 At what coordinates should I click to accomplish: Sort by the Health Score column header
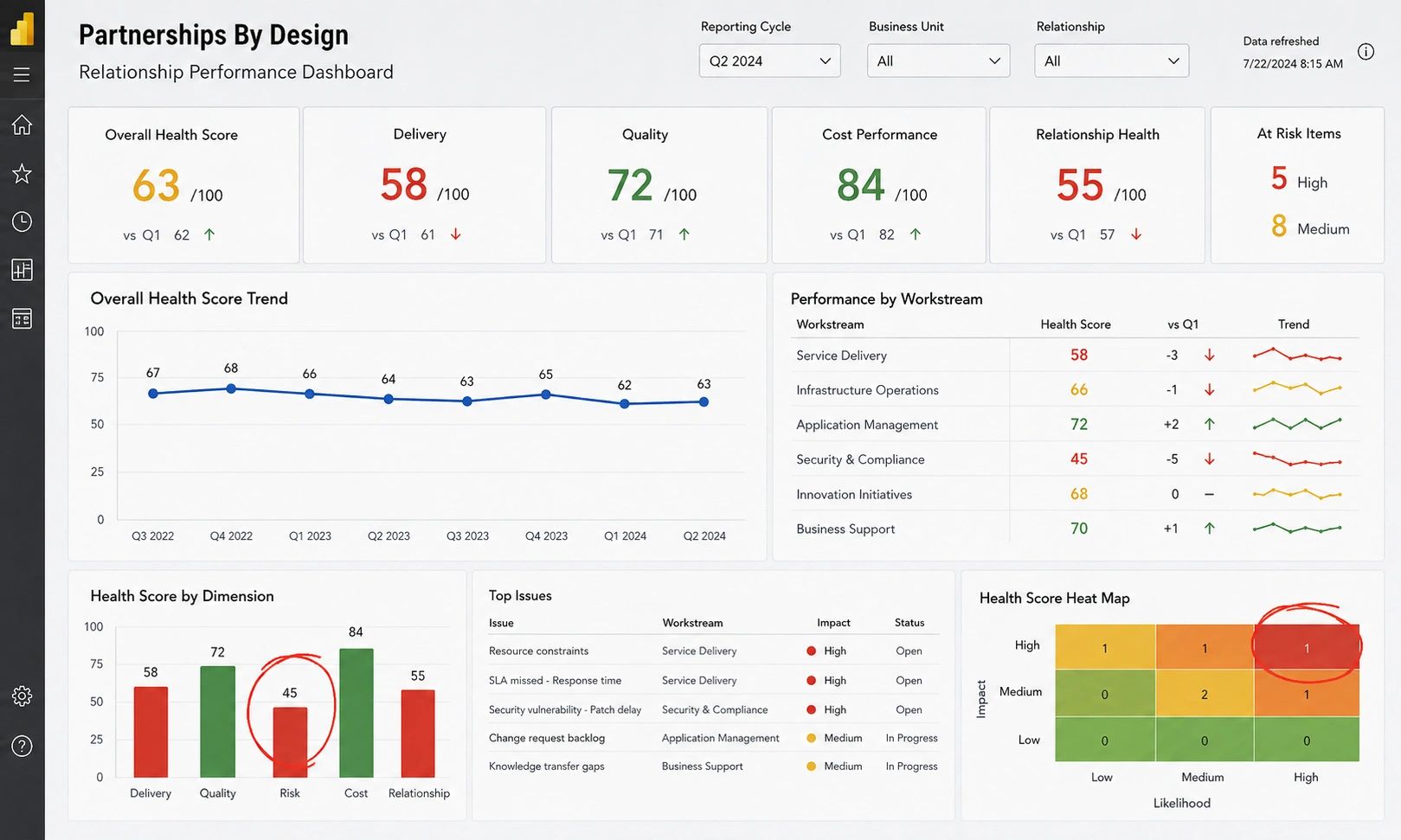coord(1076,324)
